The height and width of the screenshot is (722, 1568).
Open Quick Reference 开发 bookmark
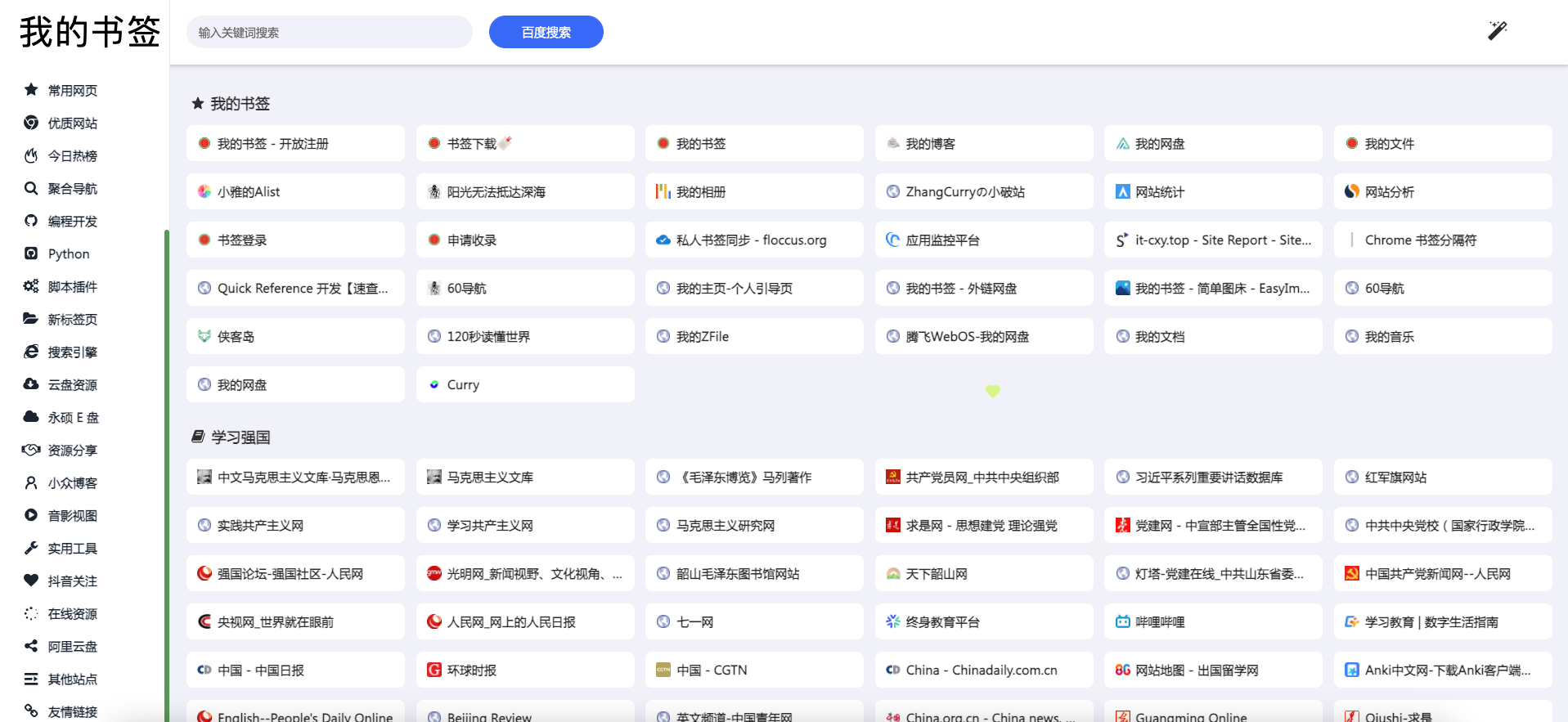(295, 288)
